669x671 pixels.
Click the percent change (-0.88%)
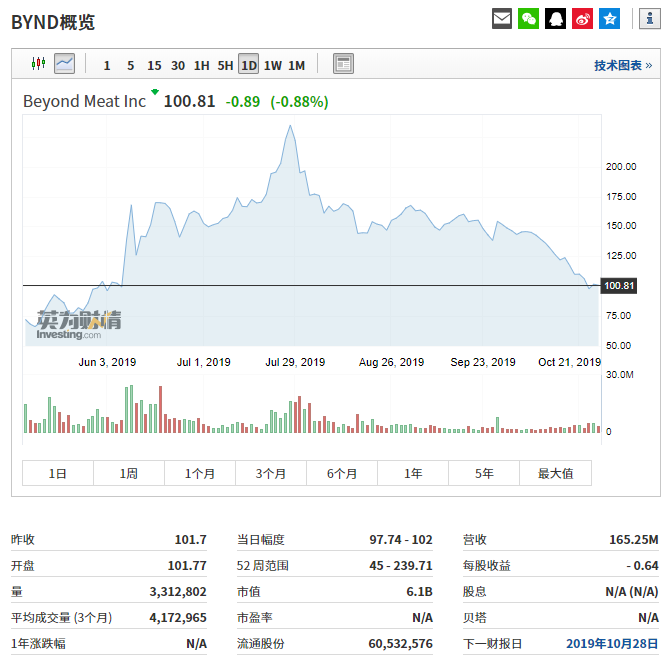299,102
